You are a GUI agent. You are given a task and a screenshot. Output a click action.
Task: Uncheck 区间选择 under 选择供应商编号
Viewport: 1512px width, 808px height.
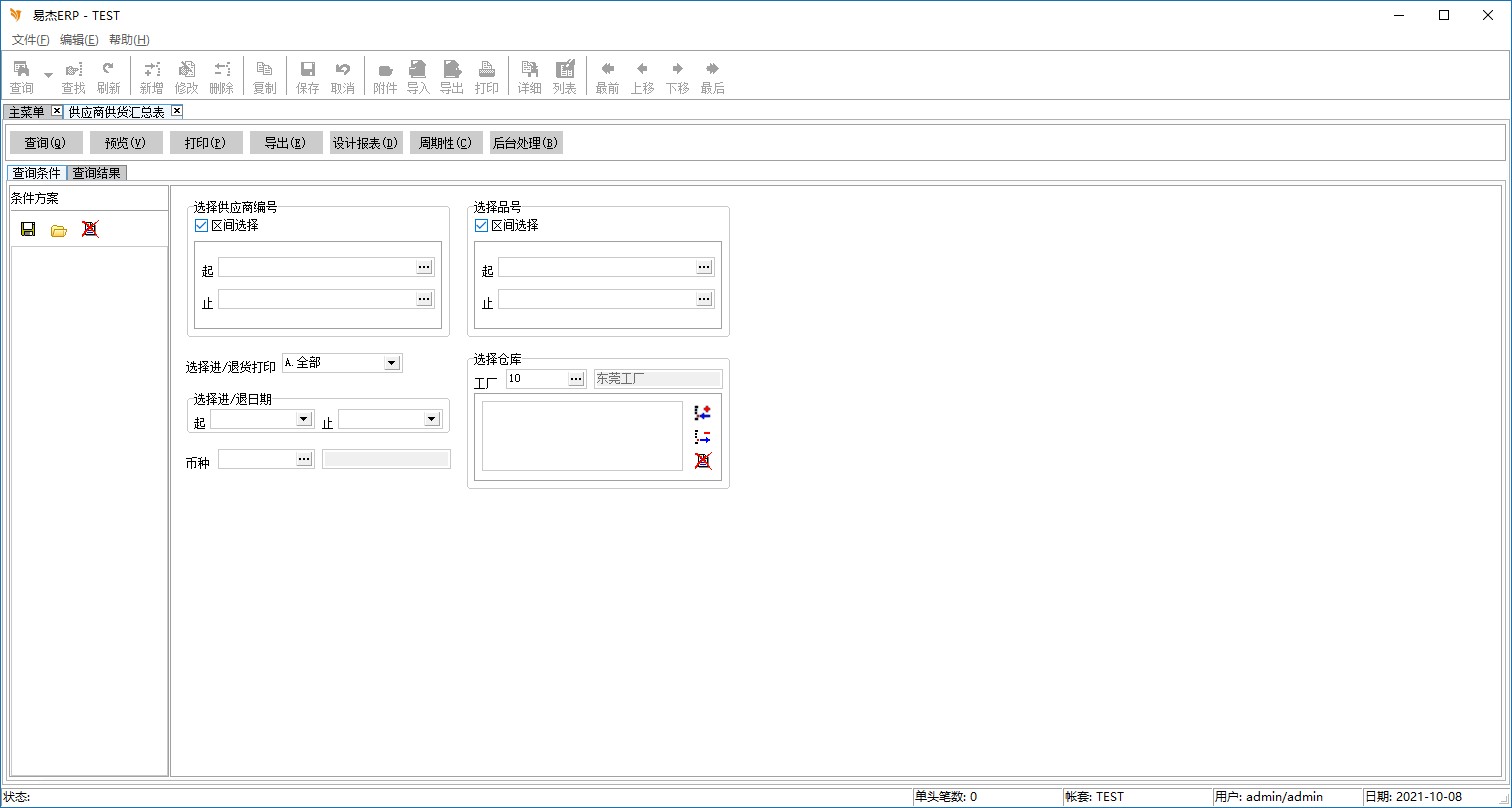[x=201, y=226]
